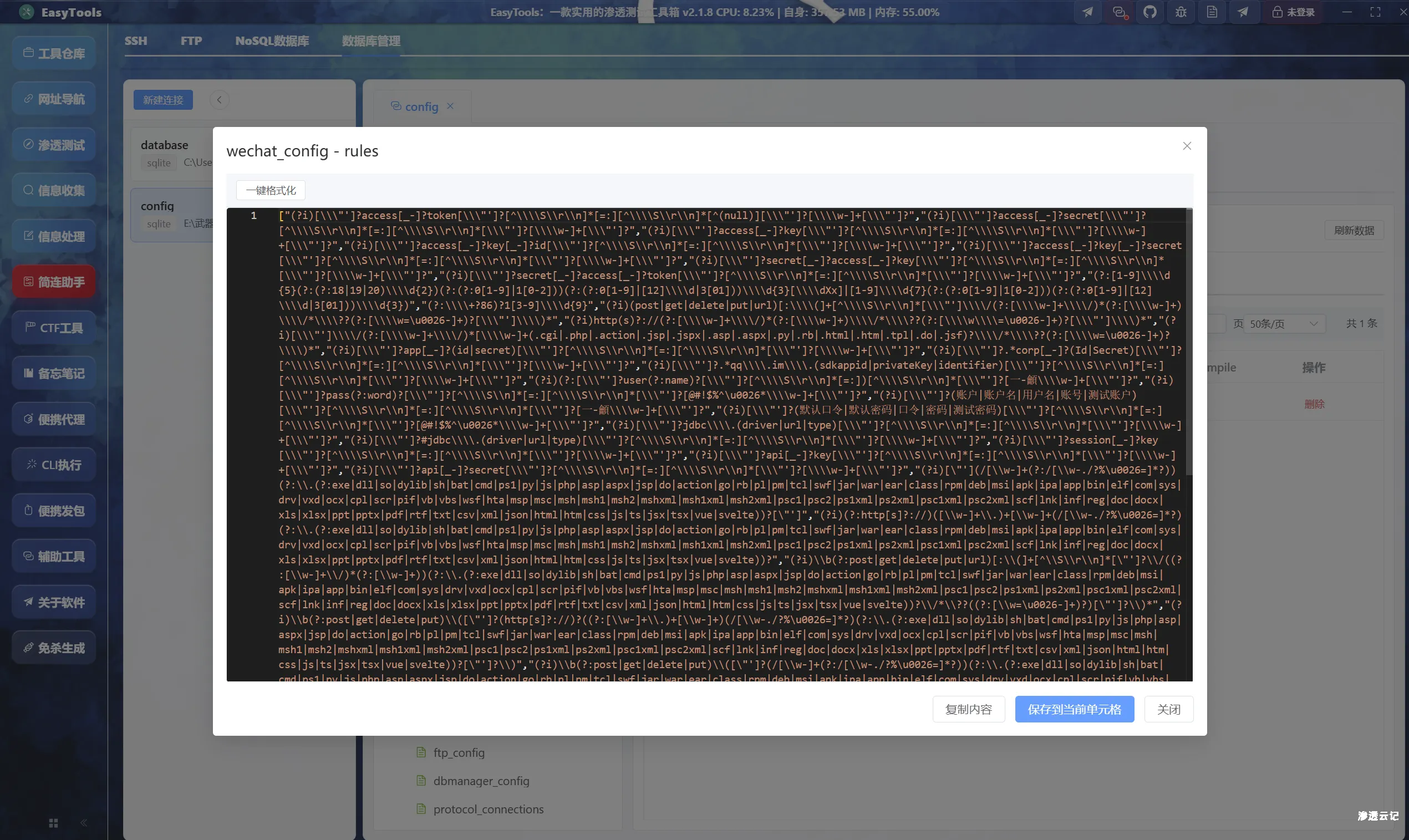Image resolution: width=1409 pixels, height=840 pixels.
Task: Close the wechat_config rules dialog with the X
Action: pyautogui.click(x=1187, y=146)
